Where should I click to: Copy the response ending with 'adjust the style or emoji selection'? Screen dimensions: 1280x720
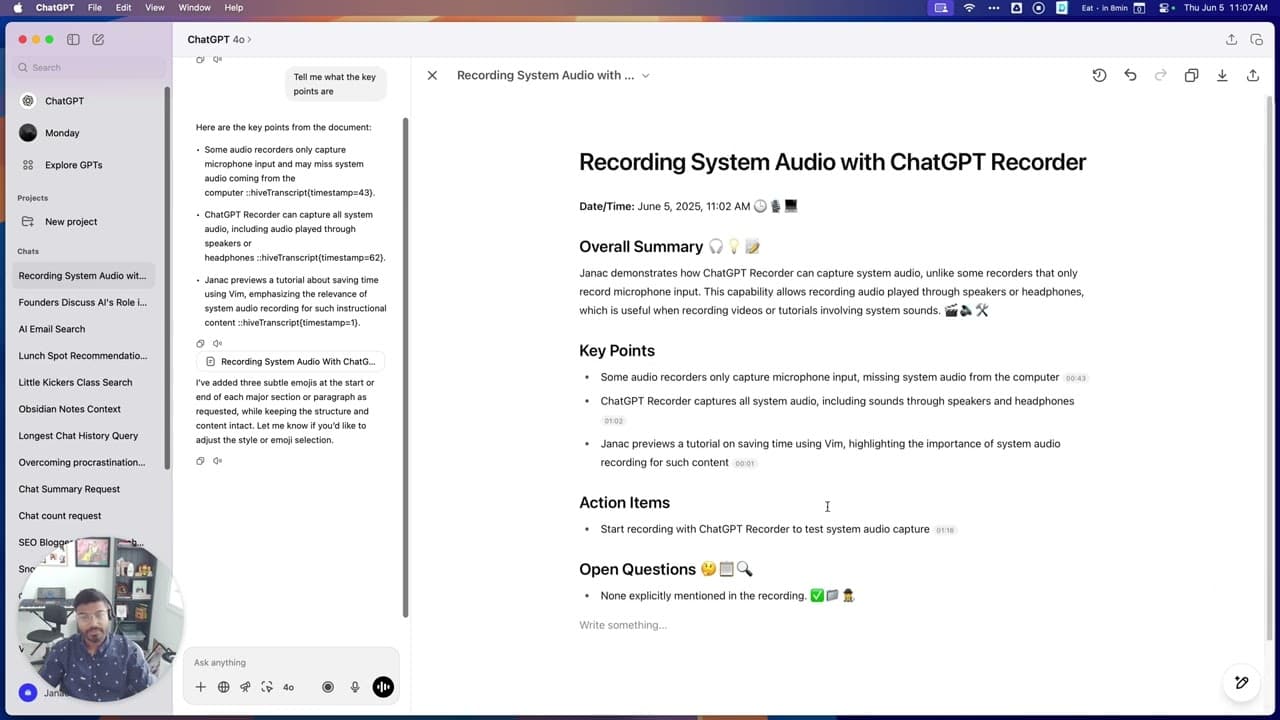coord(200,461)
